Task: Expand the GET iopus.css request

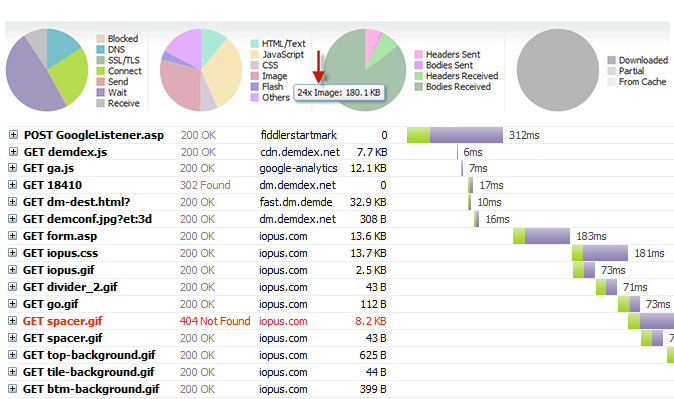Action: 12,253
